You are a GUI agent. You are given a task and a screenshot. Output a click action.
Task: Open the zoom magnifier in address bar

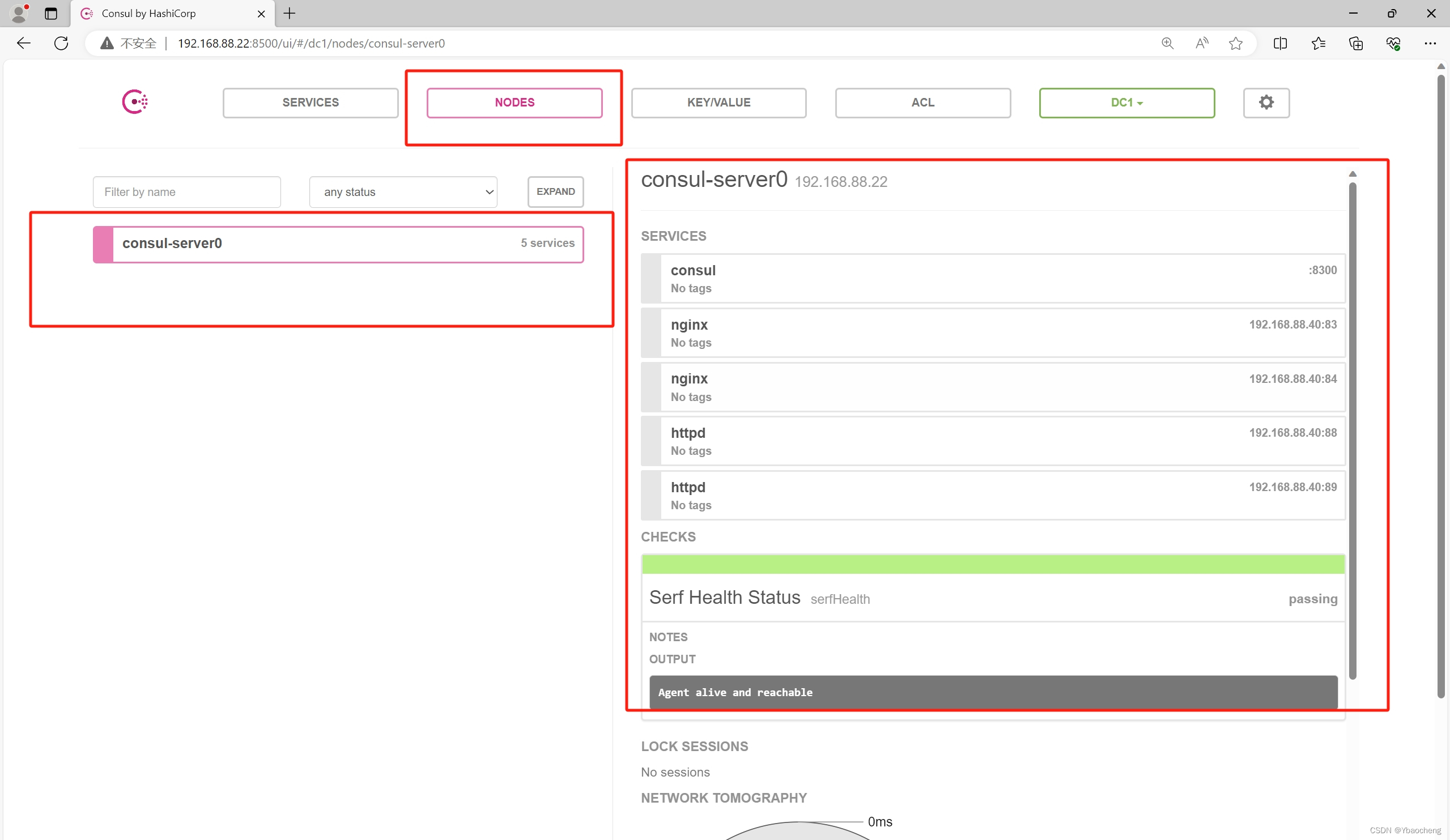tap(1167, 43)
